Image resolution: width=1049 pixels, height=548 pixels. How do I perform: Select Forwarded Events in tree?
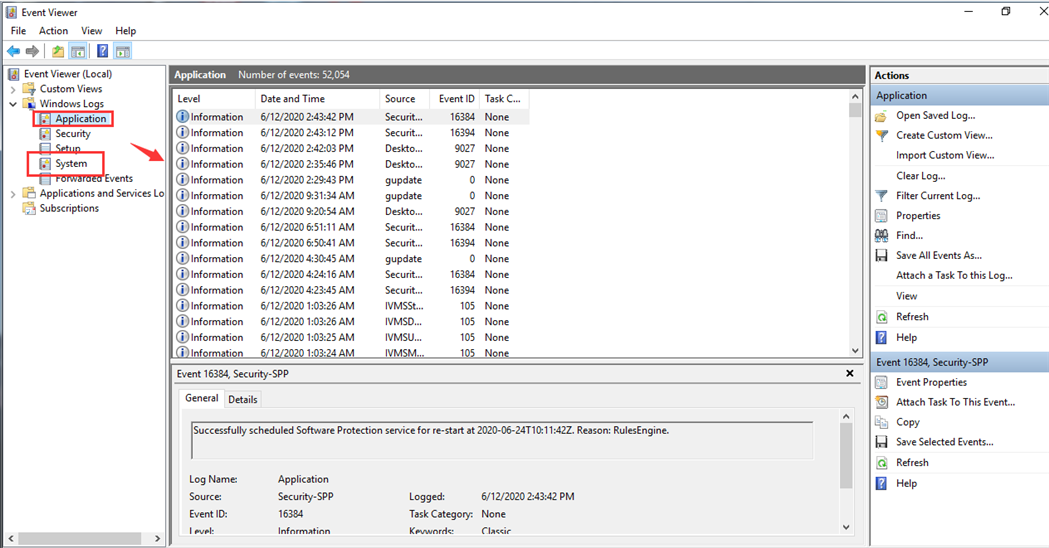tap(94, 179)
